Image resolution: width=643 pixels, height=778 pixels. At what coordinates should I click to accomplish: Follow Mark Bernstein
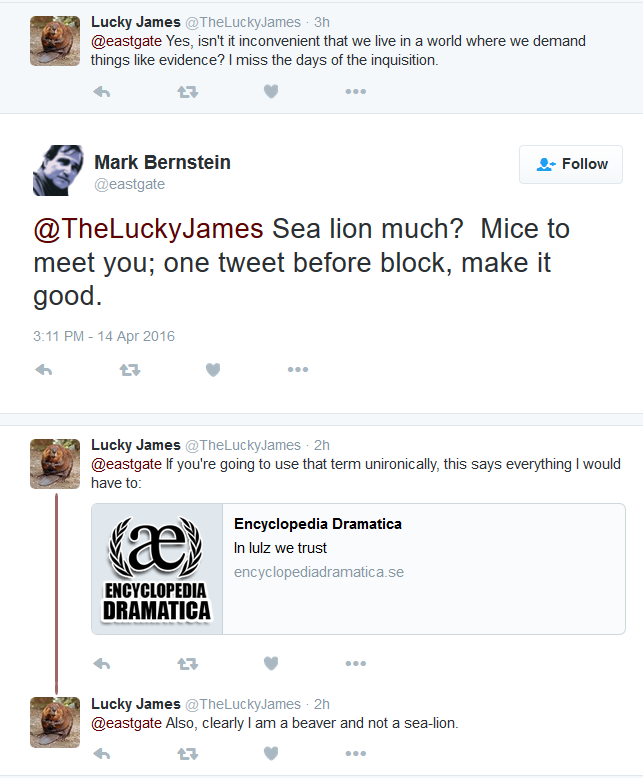pyautogui.click(x=571, y=164)
